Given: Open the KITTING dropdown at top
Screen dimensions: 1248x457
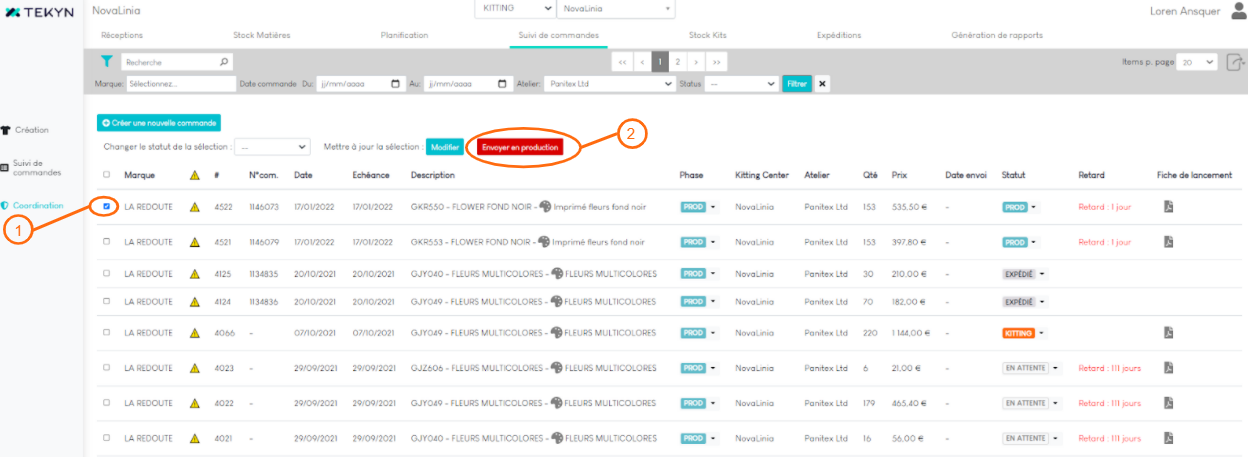Looking at the screenshot, I should click(x=514, y=9).
